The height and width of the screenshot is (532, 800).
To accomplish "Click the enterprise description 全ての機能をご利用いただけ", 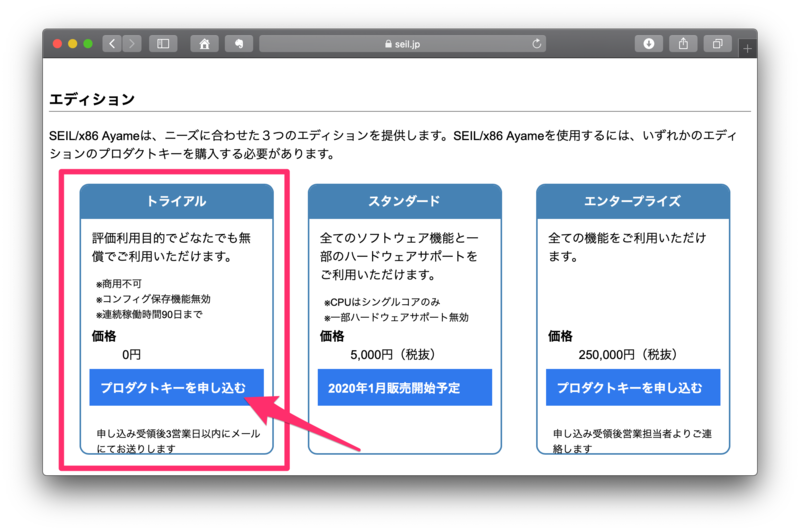I will (627, 247).
